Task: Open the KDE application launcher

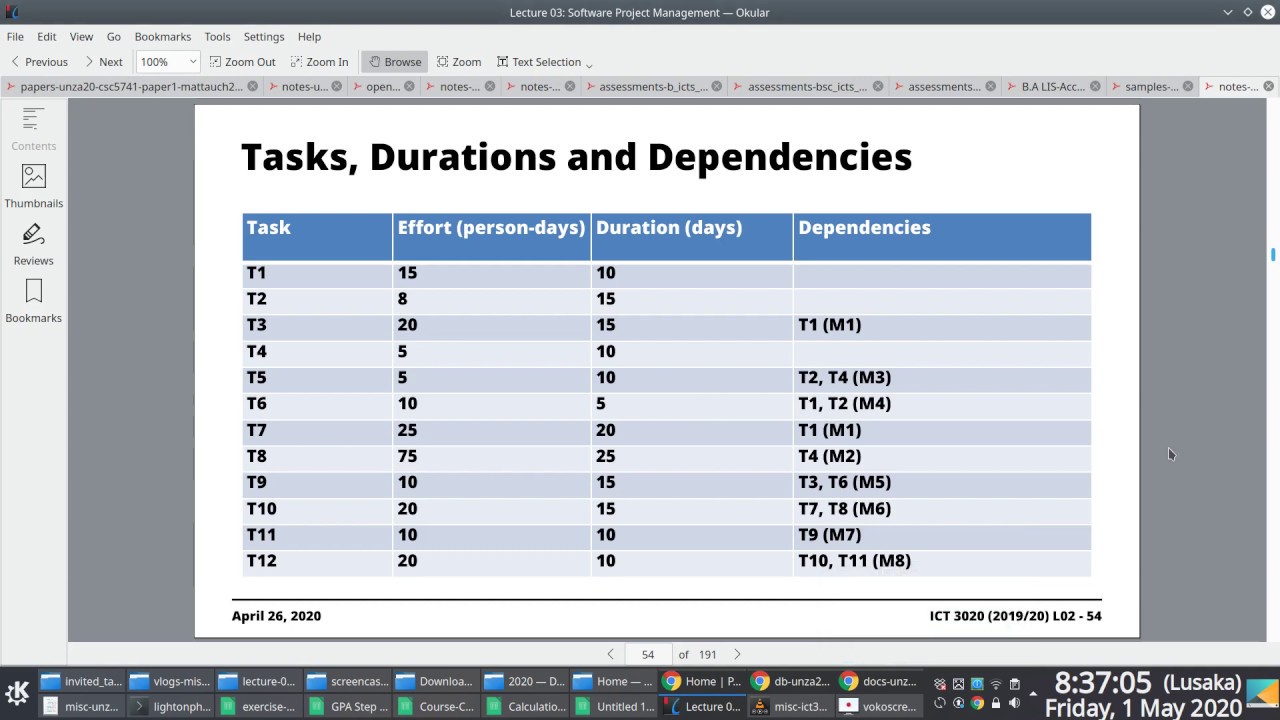Action: (x=17, y=693)
